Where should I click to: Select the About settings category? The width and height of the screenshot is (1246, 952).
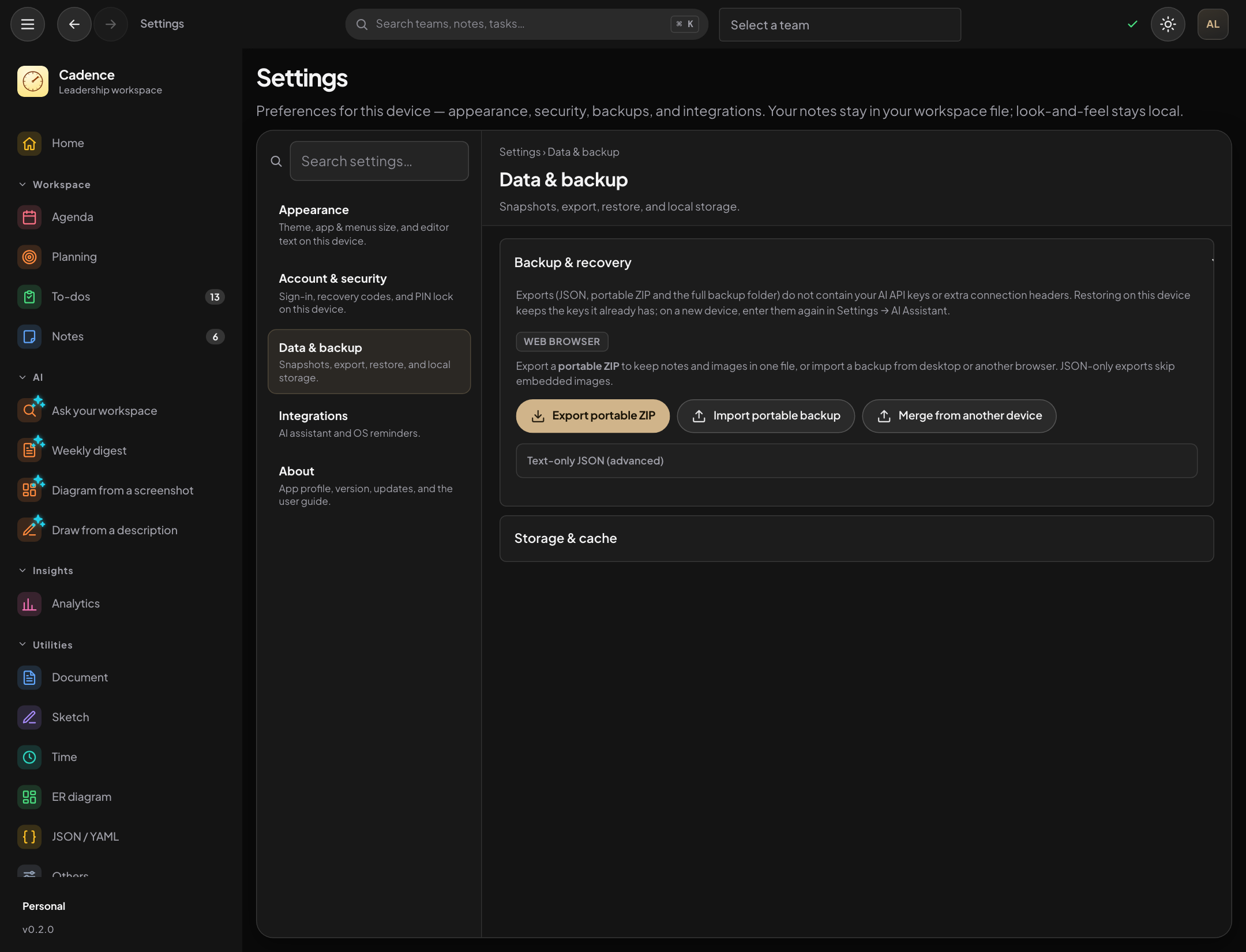(x=369, y=486)
